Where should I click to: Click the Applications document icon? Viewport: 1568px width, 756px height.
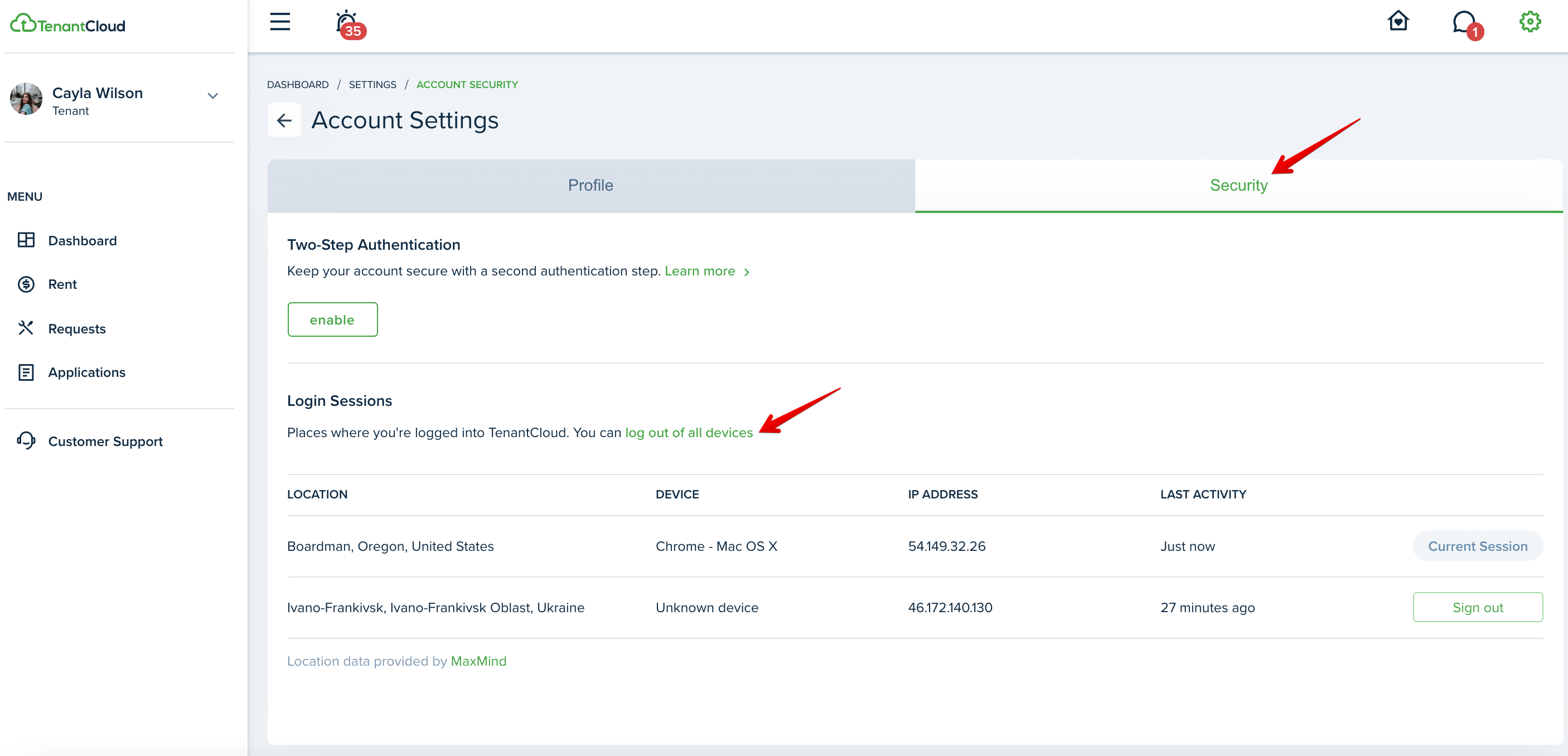[x=26, y=372]
